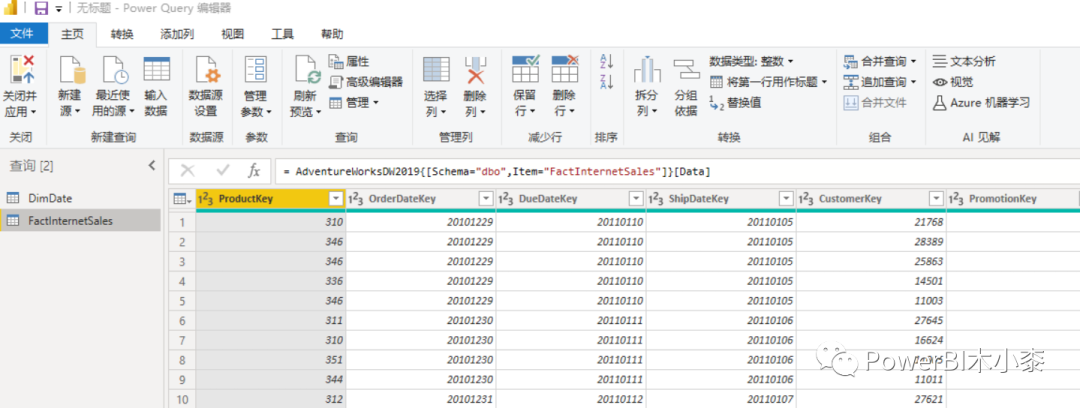
Task: Collapse the Queries pane chevron
Action: point(152,165)
